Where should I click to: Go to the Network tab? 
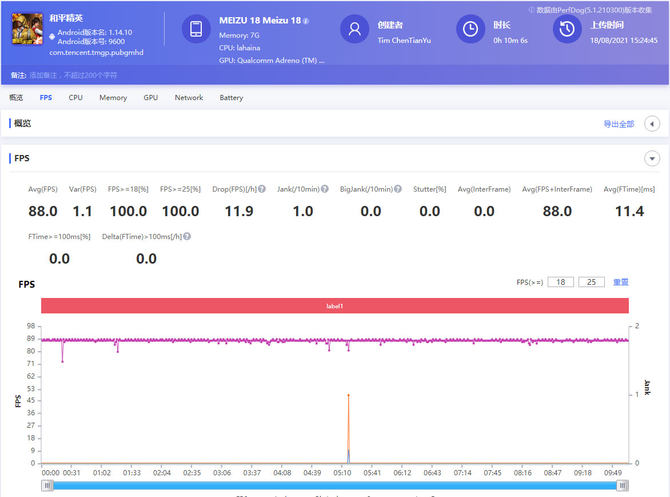pyautogui.click(x=188, y=98)
